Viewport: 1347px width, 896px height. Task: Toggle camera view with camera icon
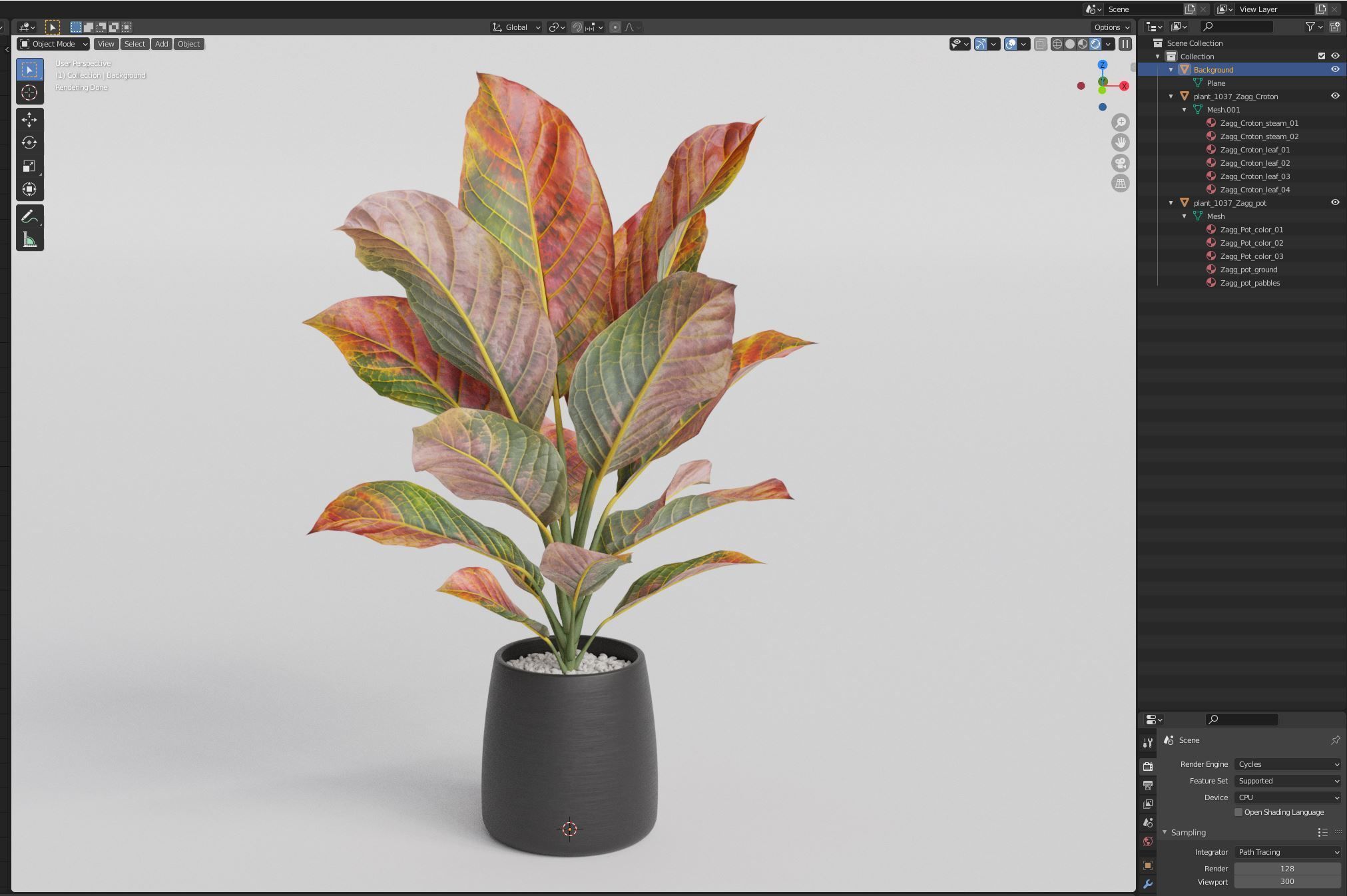(1121, 163)
